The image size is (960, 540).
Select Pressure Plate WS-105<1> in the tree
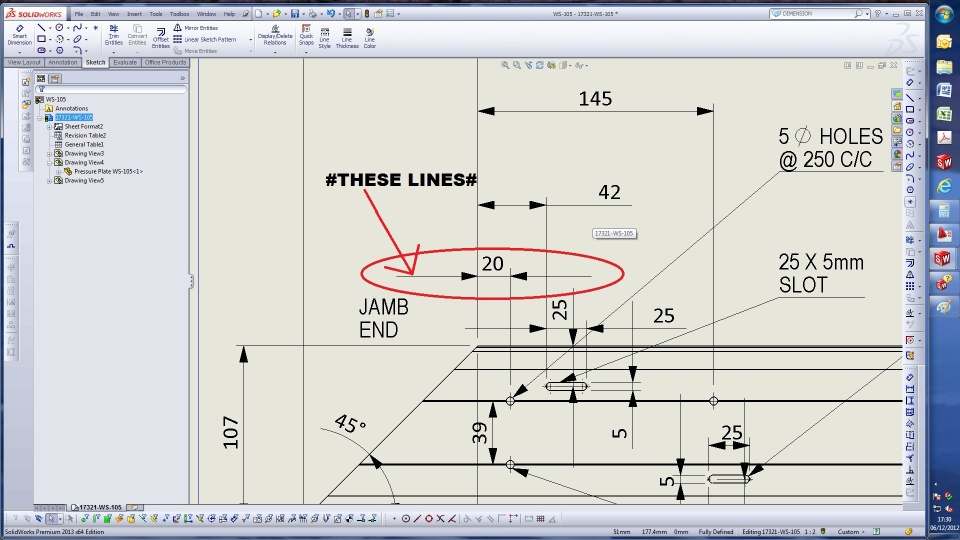[x=108, y=171]
